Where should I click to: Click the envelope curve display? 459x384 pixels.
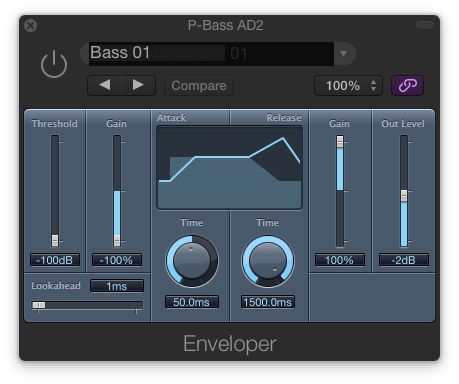point(230,167)
